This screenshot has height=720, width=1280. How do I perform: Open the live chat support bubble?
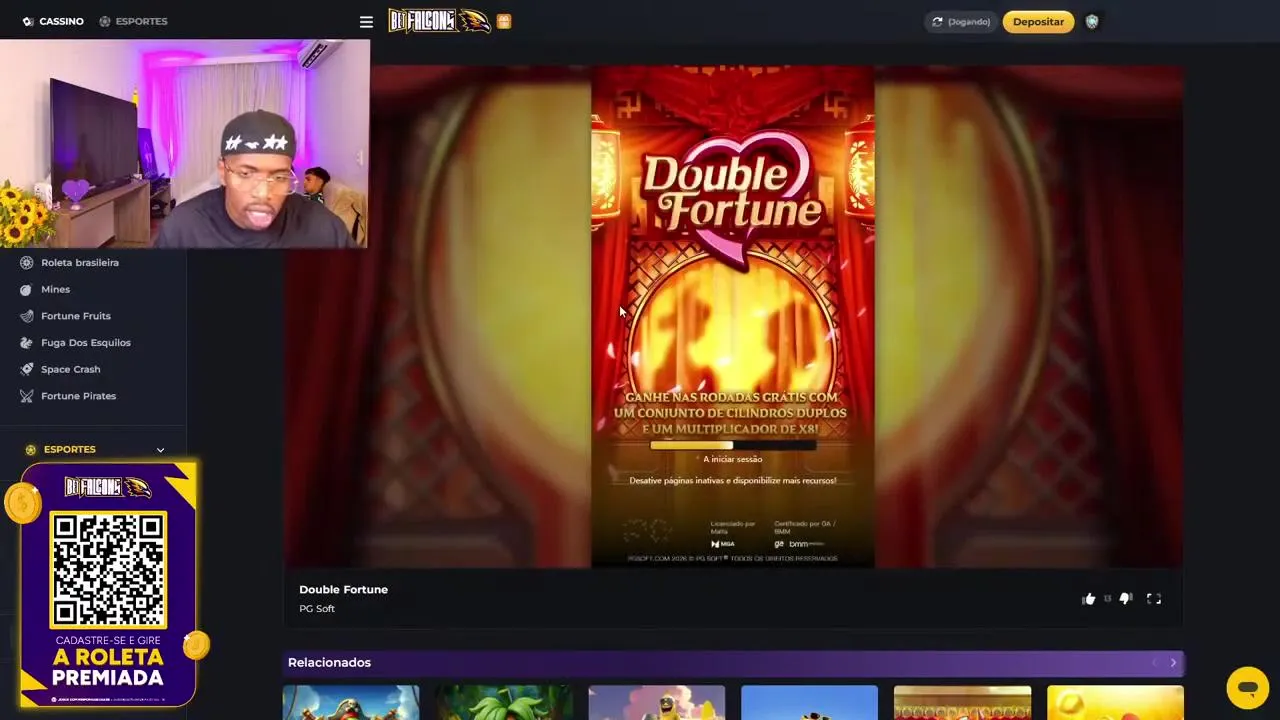[x=1247, y=688]
